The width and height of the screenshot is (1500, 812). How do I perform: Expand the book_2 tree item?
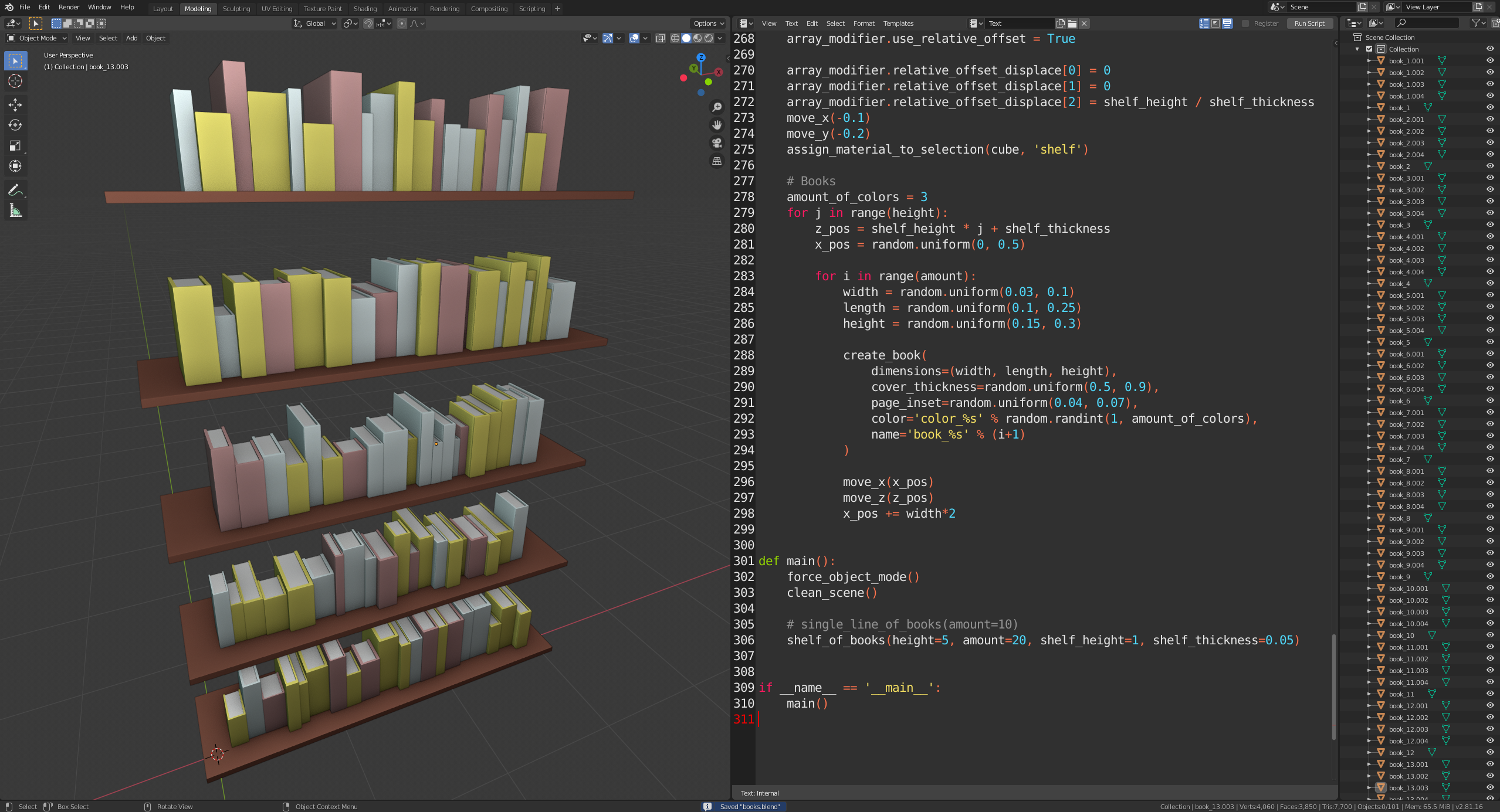(1369, 166)
